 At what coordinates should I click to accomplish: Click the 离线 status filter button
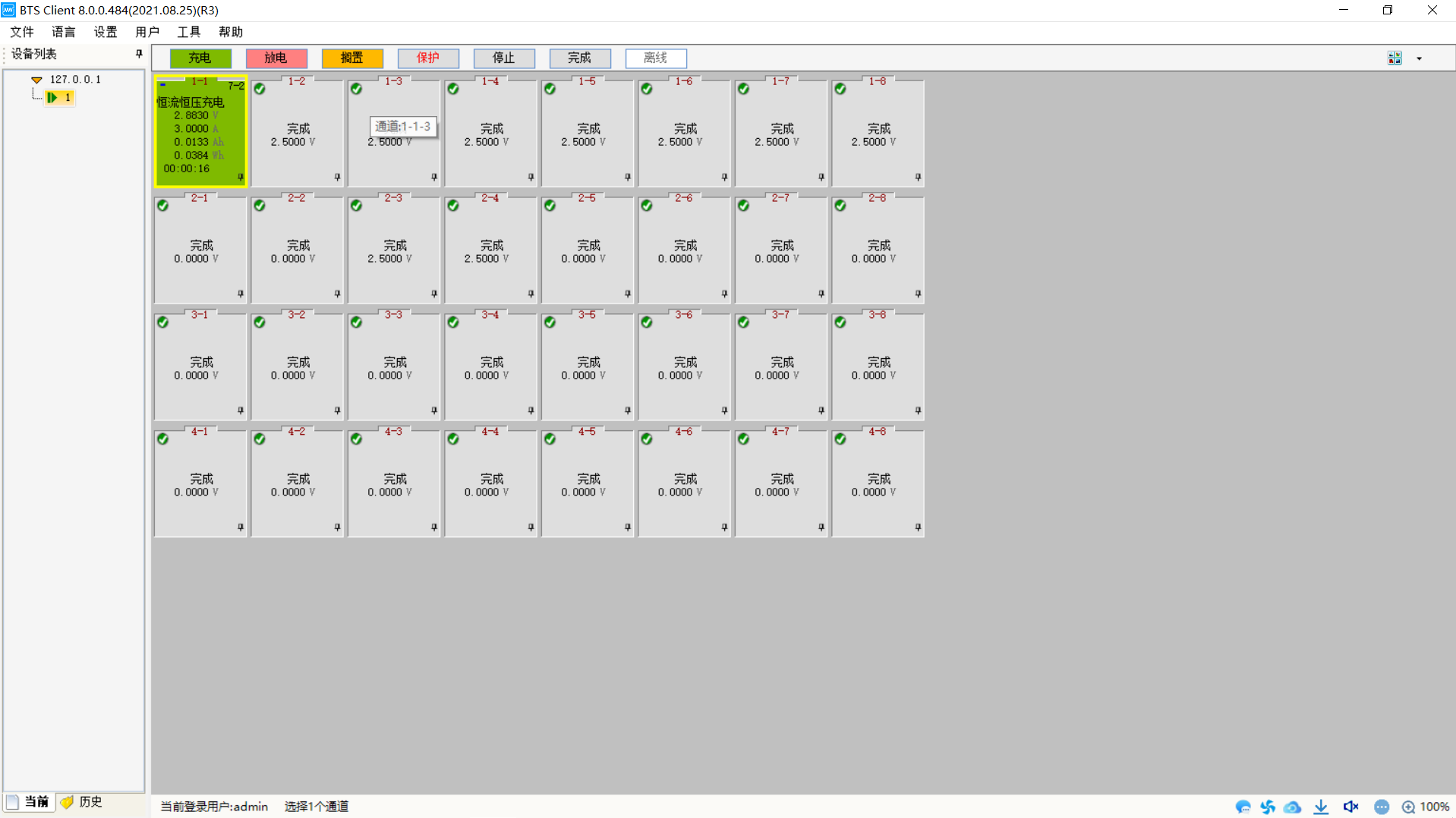(x=656, y=58)
